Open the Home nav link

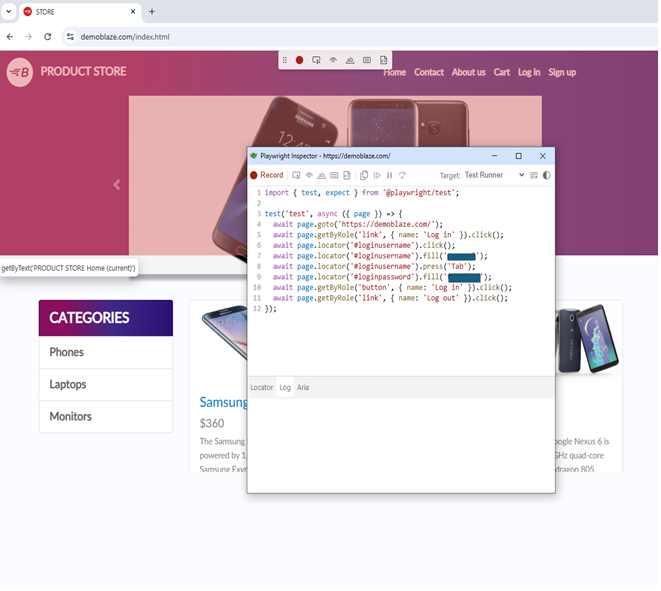395,73
